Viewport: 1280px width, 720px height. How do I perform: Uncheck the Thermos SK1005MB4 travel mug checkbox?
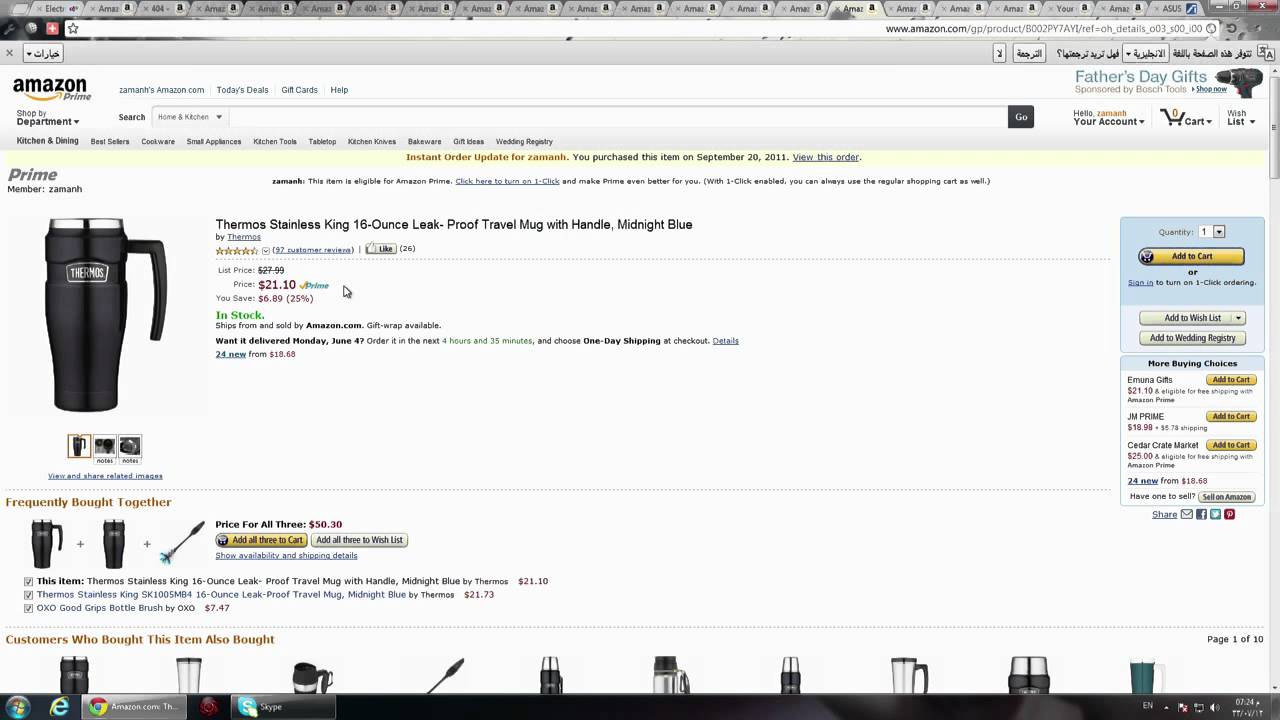tap(28, 595)
